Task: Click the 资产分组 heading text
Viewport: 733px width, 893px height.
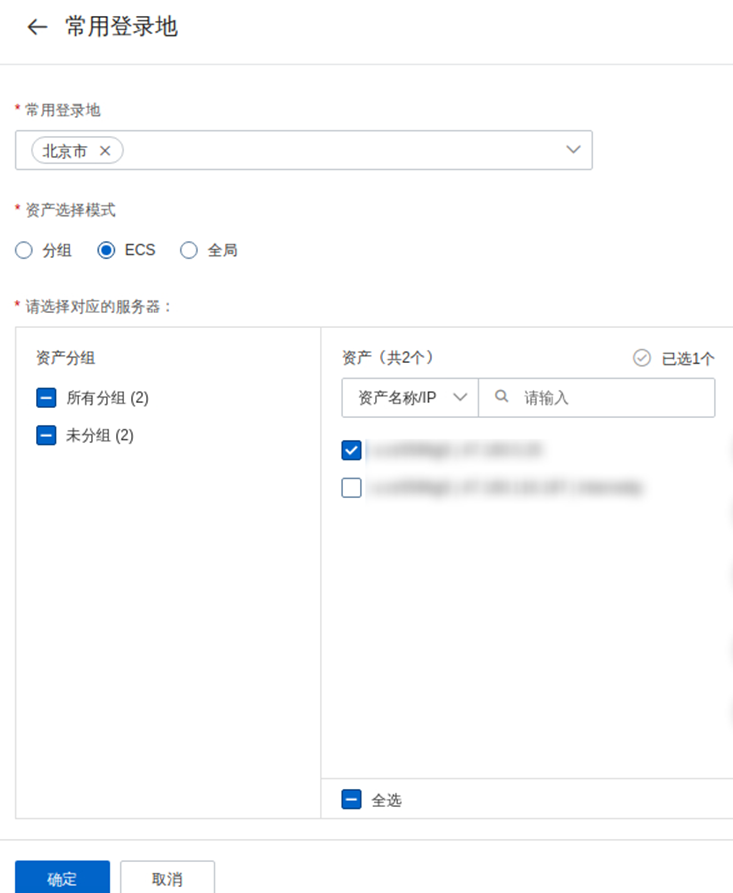Action: pos(65,358)
